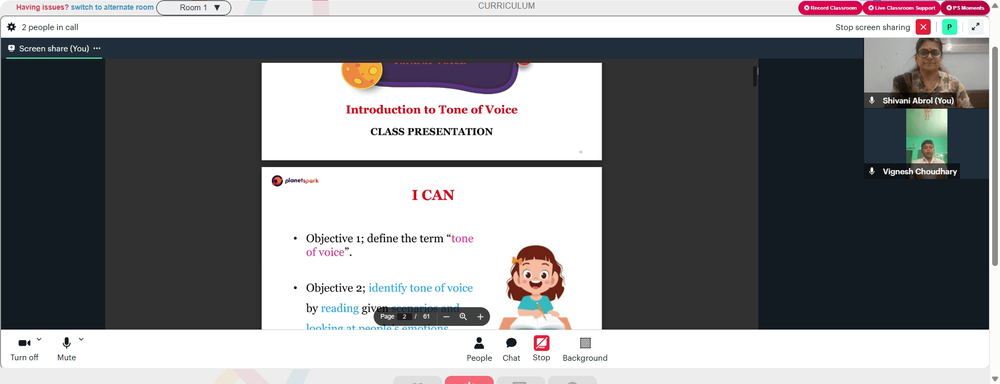The height and width of the screenshot is (384, 1000).
Task: Open the Screen share tab options (three dots)
Action: click(97, 48)
